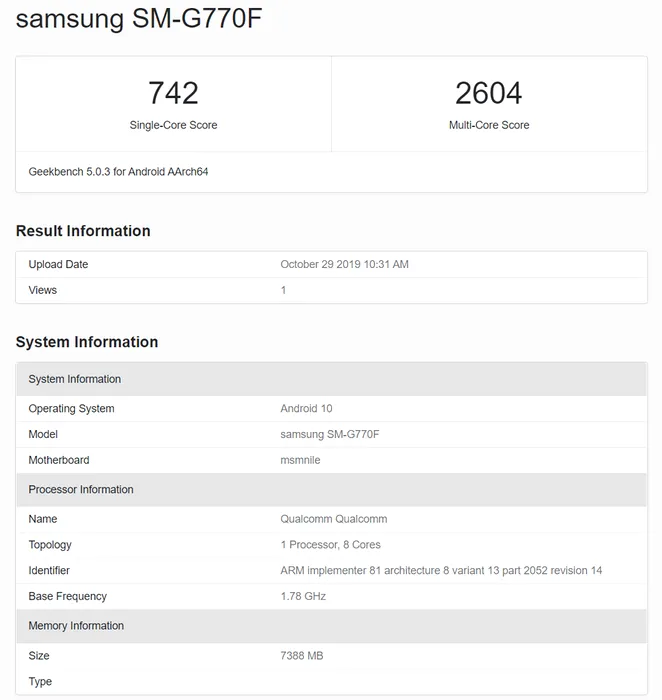Image resolution: width=662 pixels, height=700 pixels.
Task: Select the ARM implementer identifier string
Action: (441, 571)
